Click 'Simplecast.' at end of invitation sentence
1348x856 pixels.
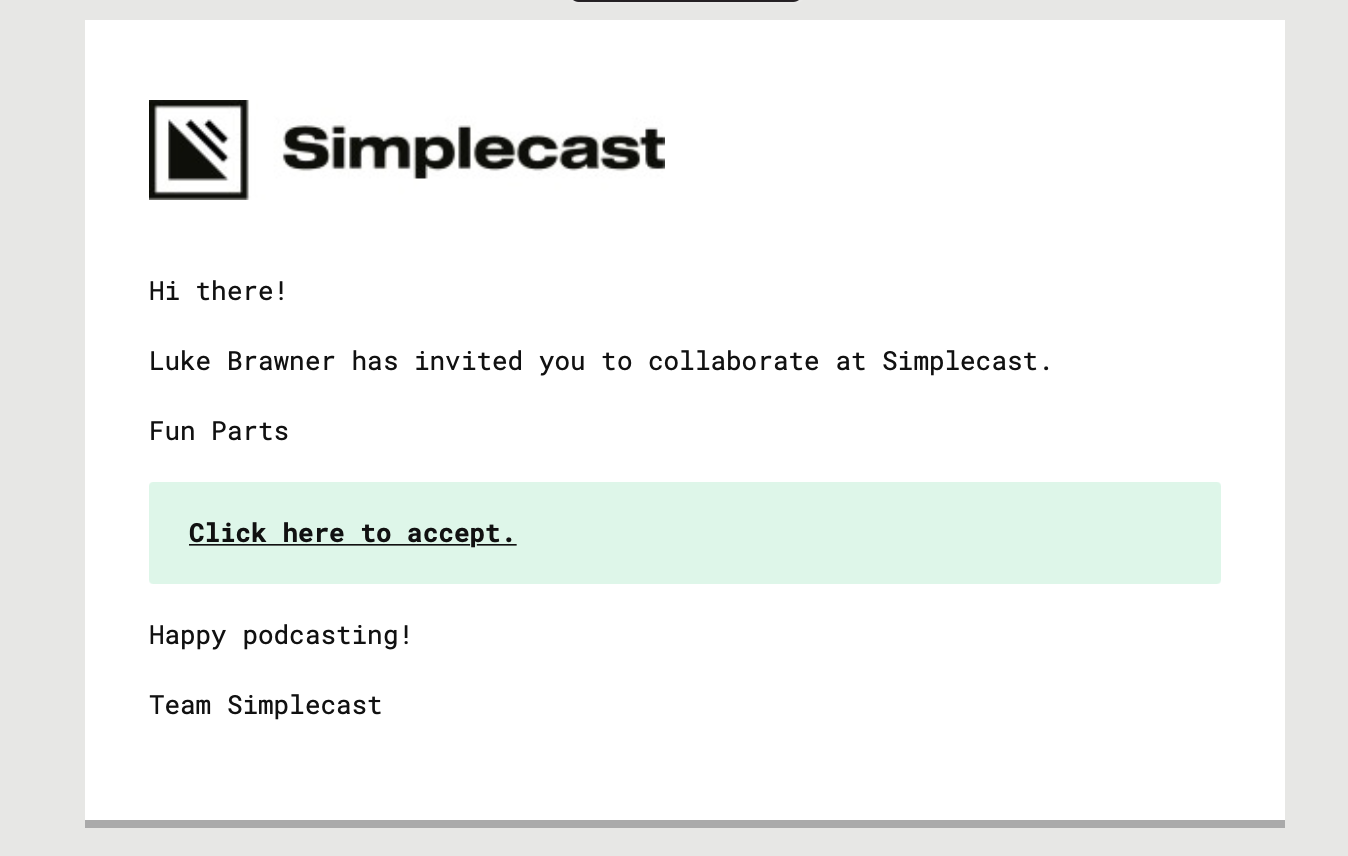click(x=967, y=361)
